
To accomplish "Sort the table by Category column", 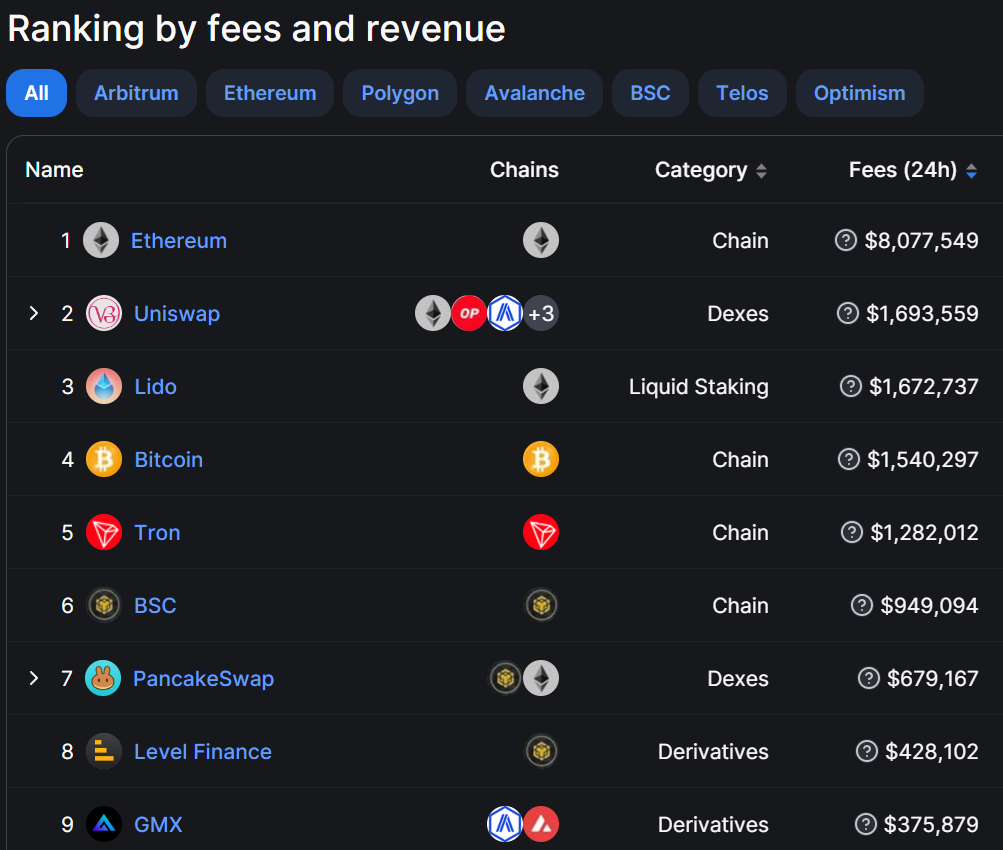I will click(x=711, y=170).
